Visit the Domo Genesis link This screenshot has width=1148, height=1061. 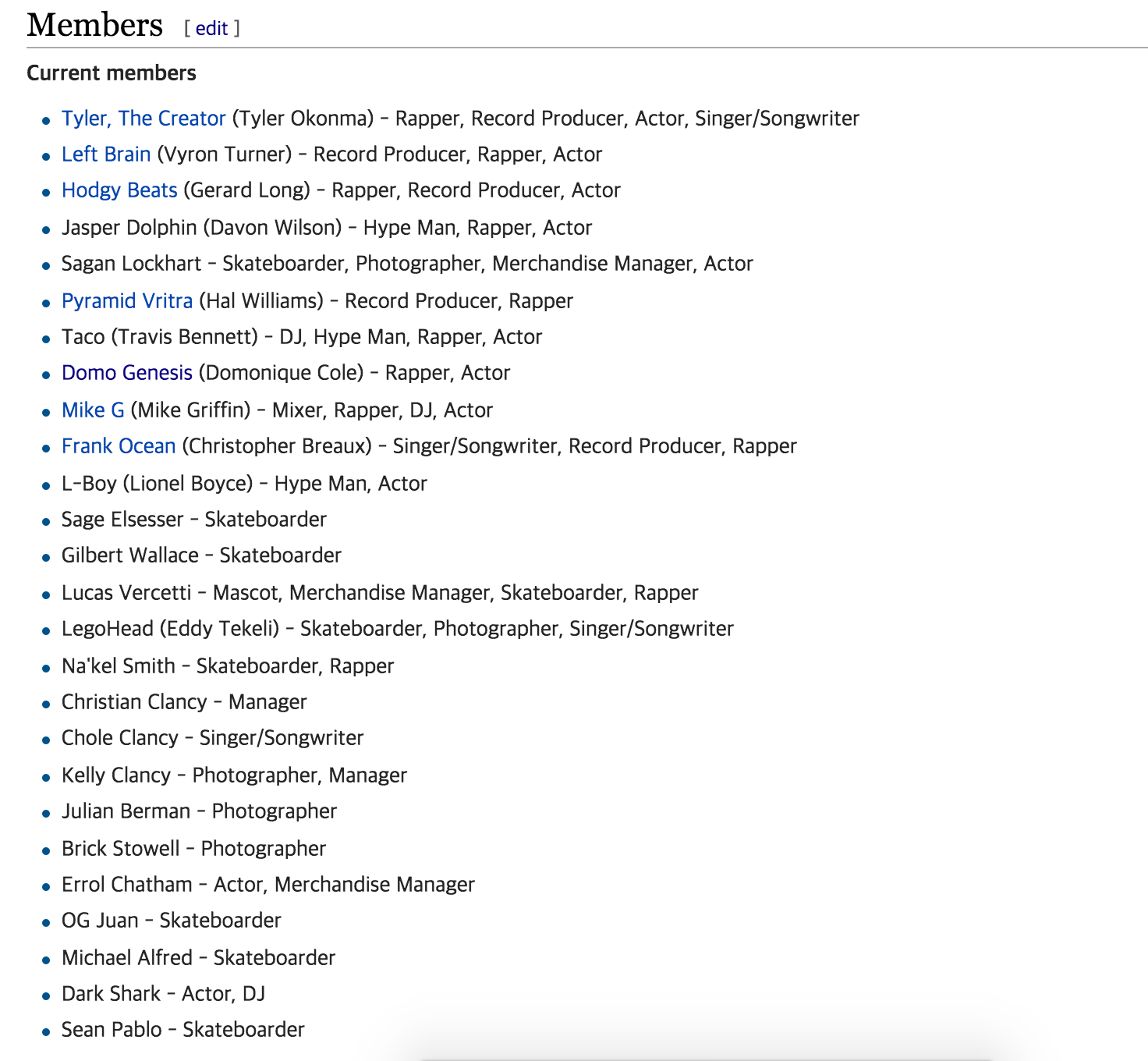click(x=127, y=373)
